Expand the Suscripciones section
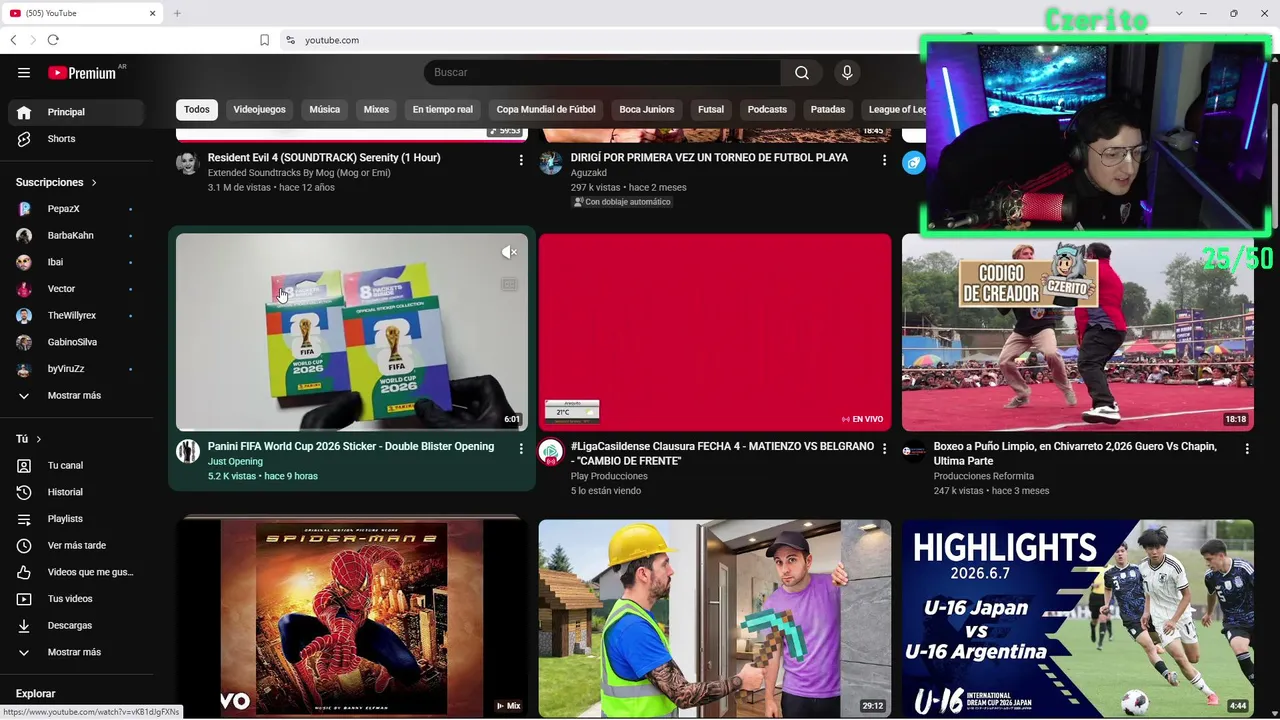This screenshot has width=1280, height=720. (56, 182)
